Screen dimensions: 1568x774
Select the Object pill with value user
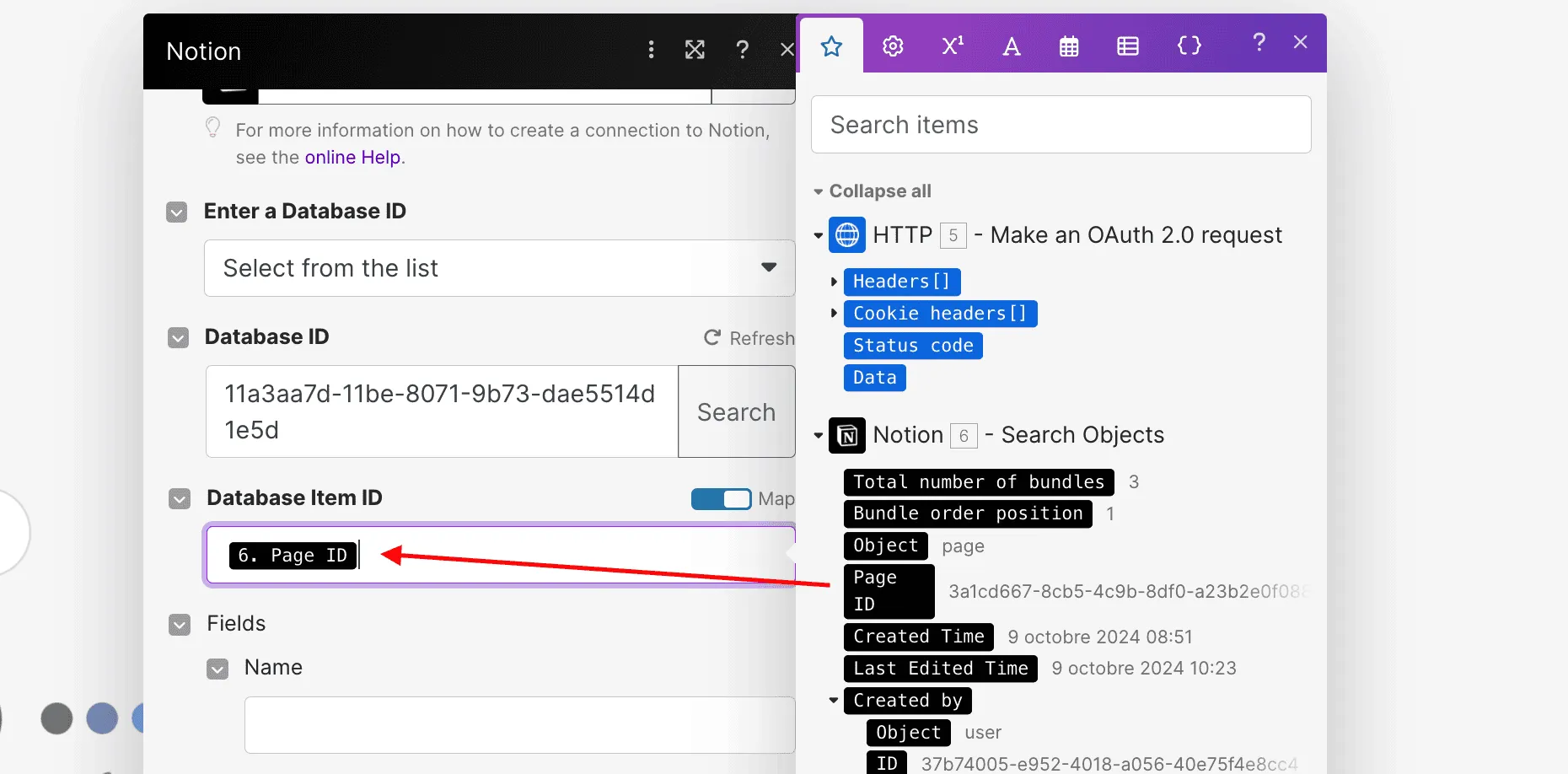pos(908,733)
